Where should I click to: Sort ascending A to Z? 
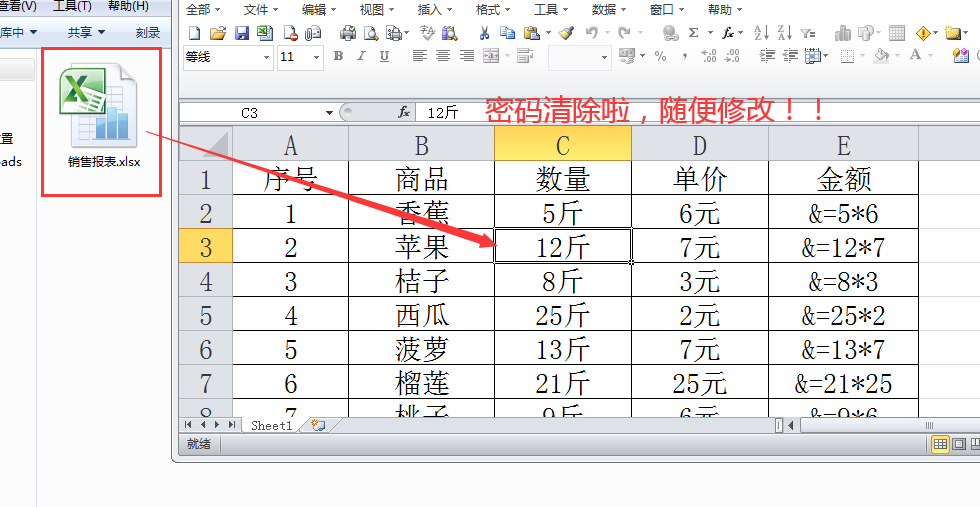tap(762, 33)
